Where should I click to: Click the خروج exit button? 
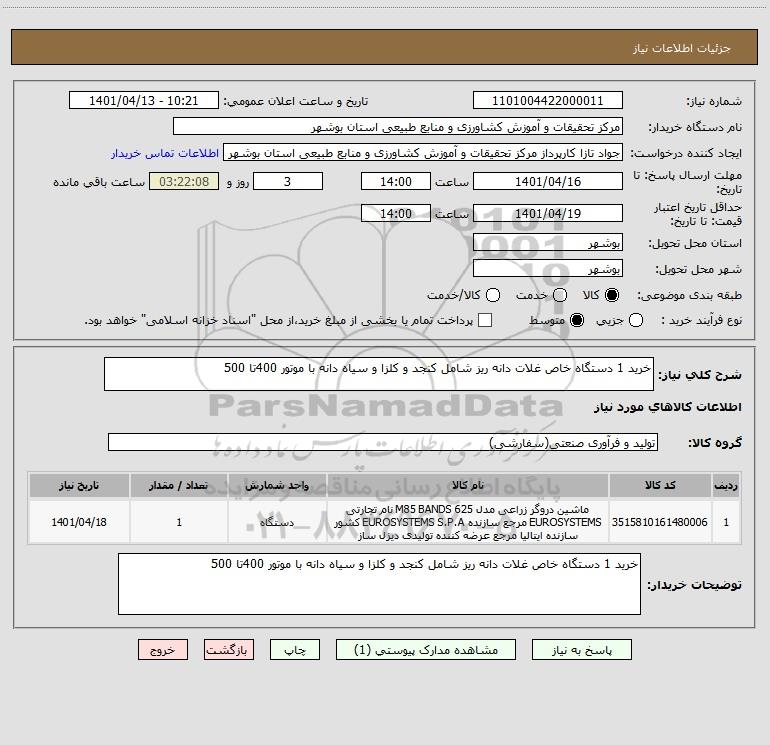pos(163,650)
